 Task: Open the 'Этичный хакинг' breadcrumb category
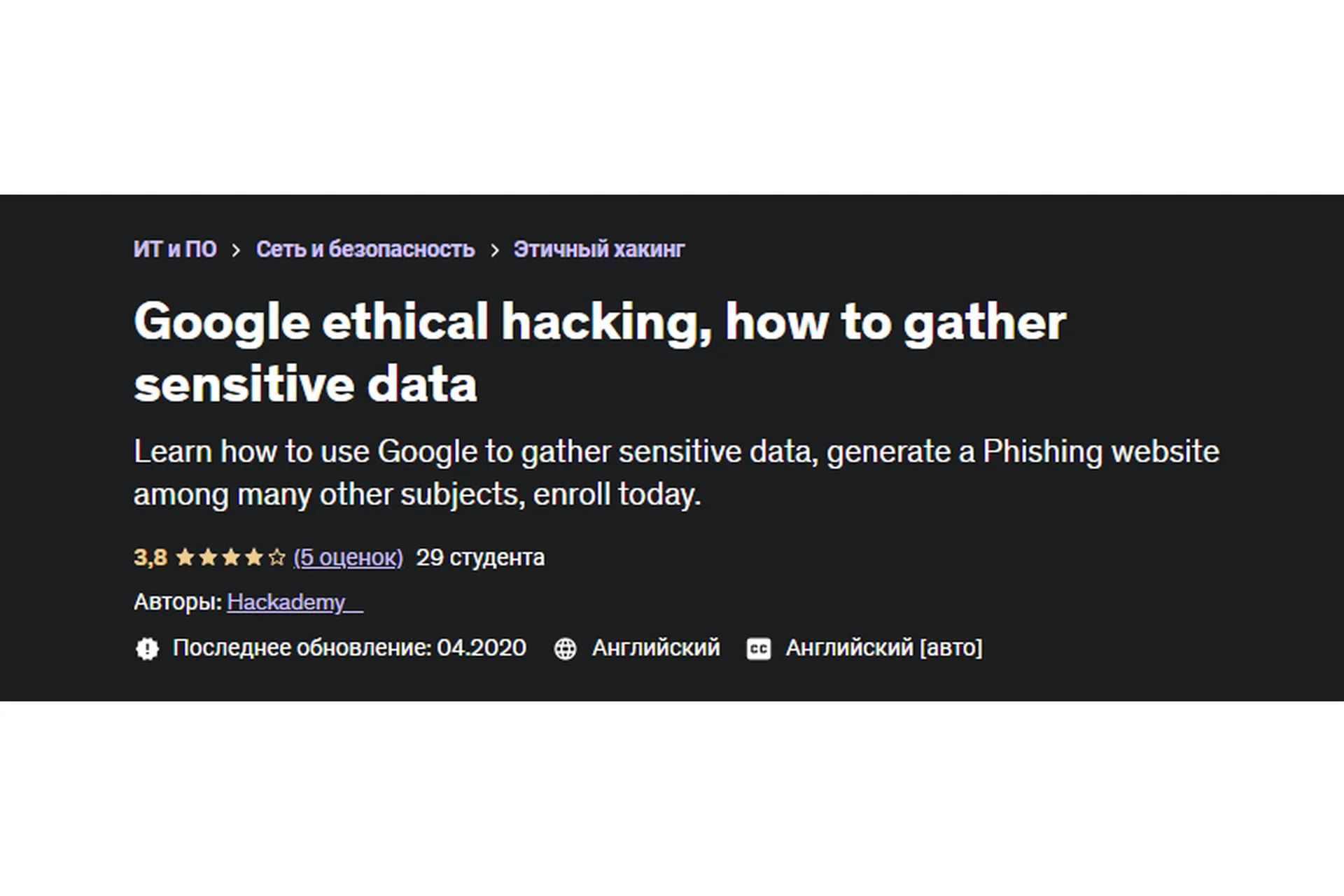coord(598,248)
